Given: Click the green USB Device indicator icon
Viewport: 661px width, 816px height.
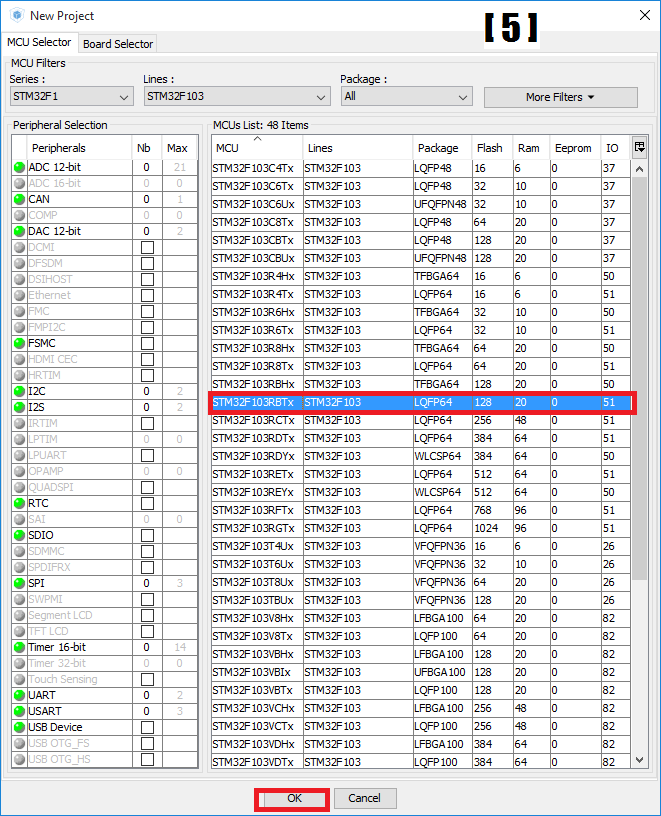Looking at the screenshot, I should [x=19, y=728].
